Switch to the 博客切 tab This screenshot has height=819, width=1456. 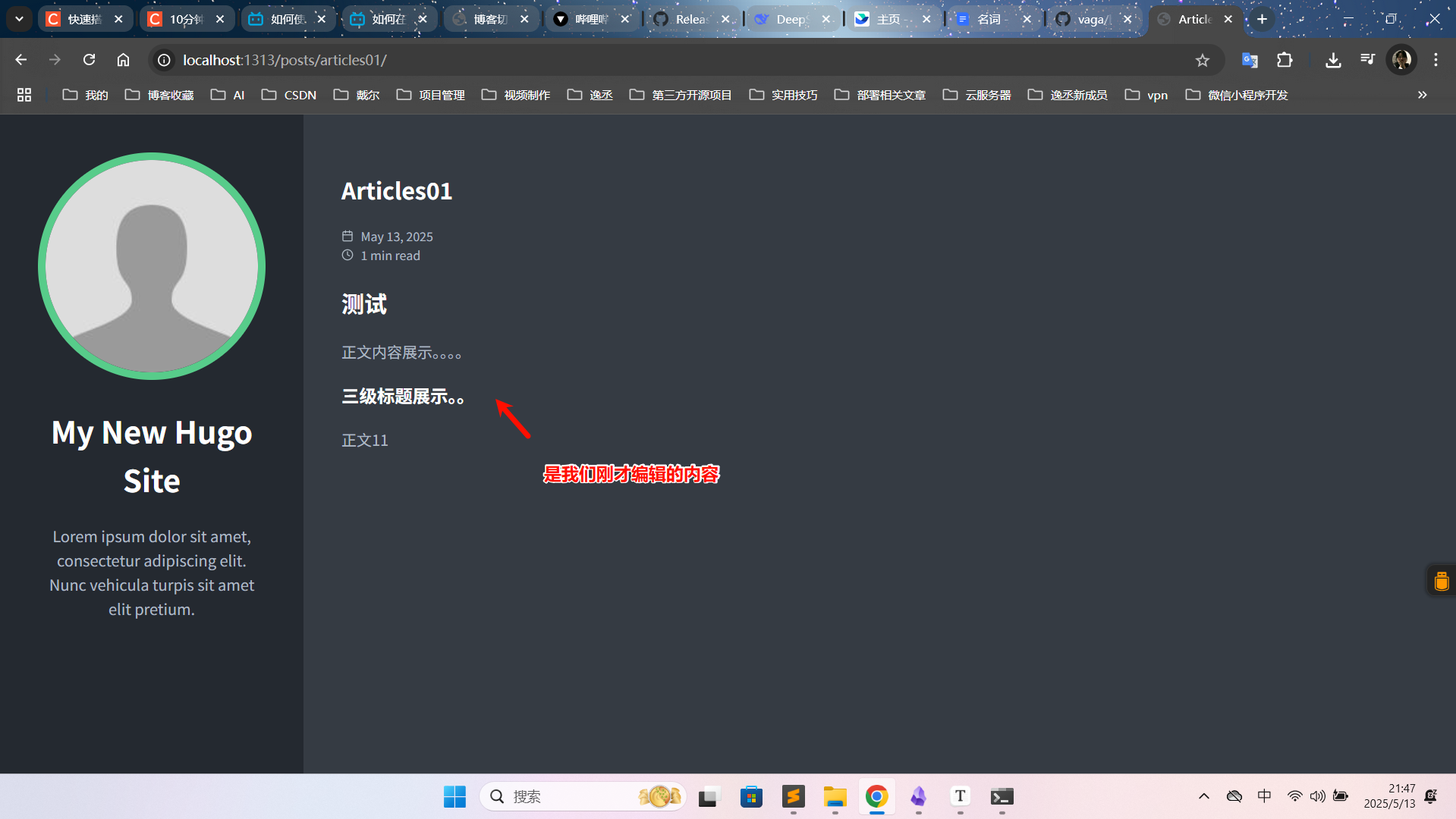pyautogui.click(x=490, y=19)
